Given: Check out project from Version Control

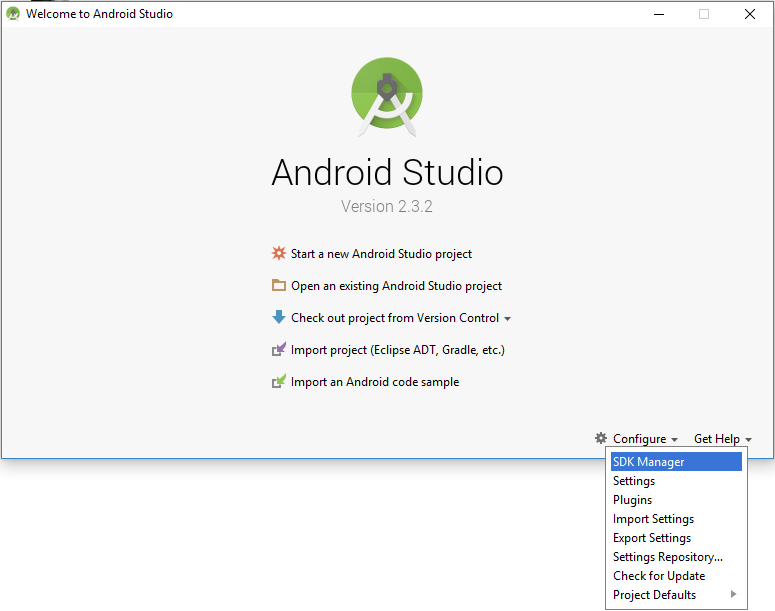Looking at the screenshot, I should tap(395, 318).
